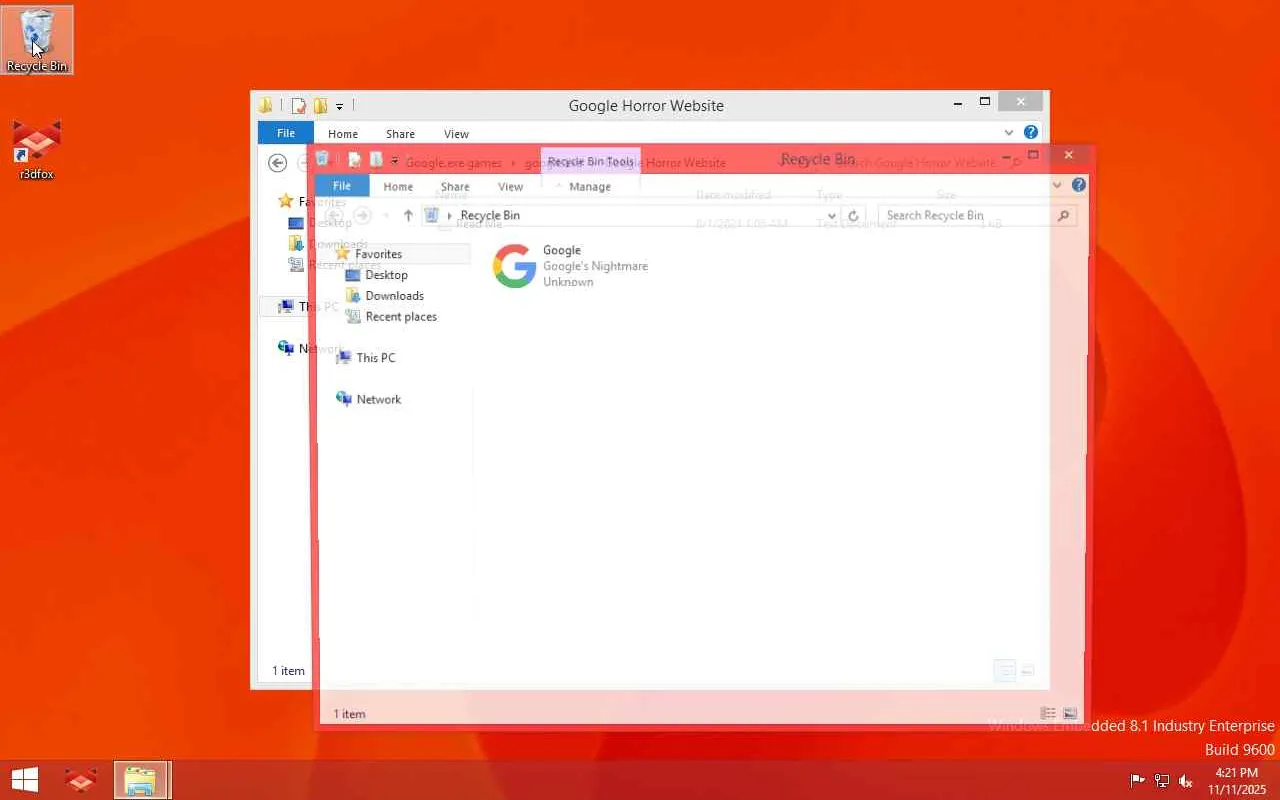Click New folder icon in Google Horror Website title bar
1280x800 pixels.
pos(321,106)
